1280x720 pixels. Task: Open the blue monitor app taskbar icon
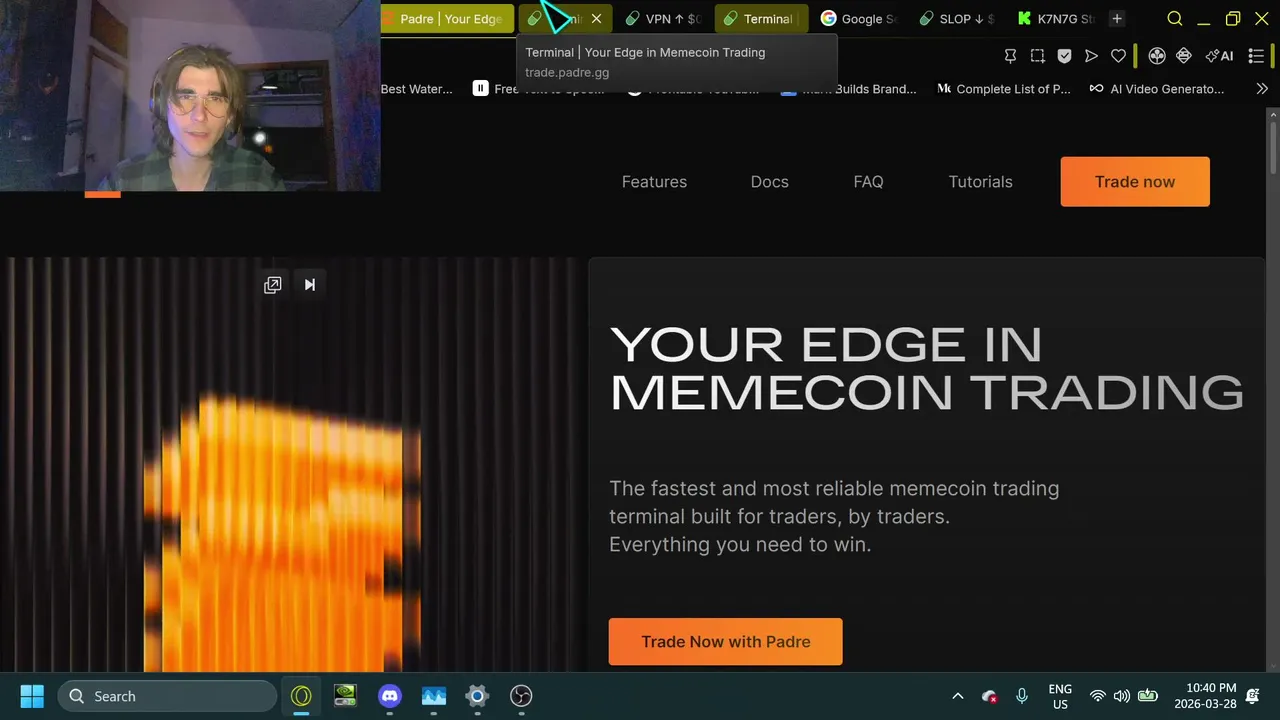434,696
